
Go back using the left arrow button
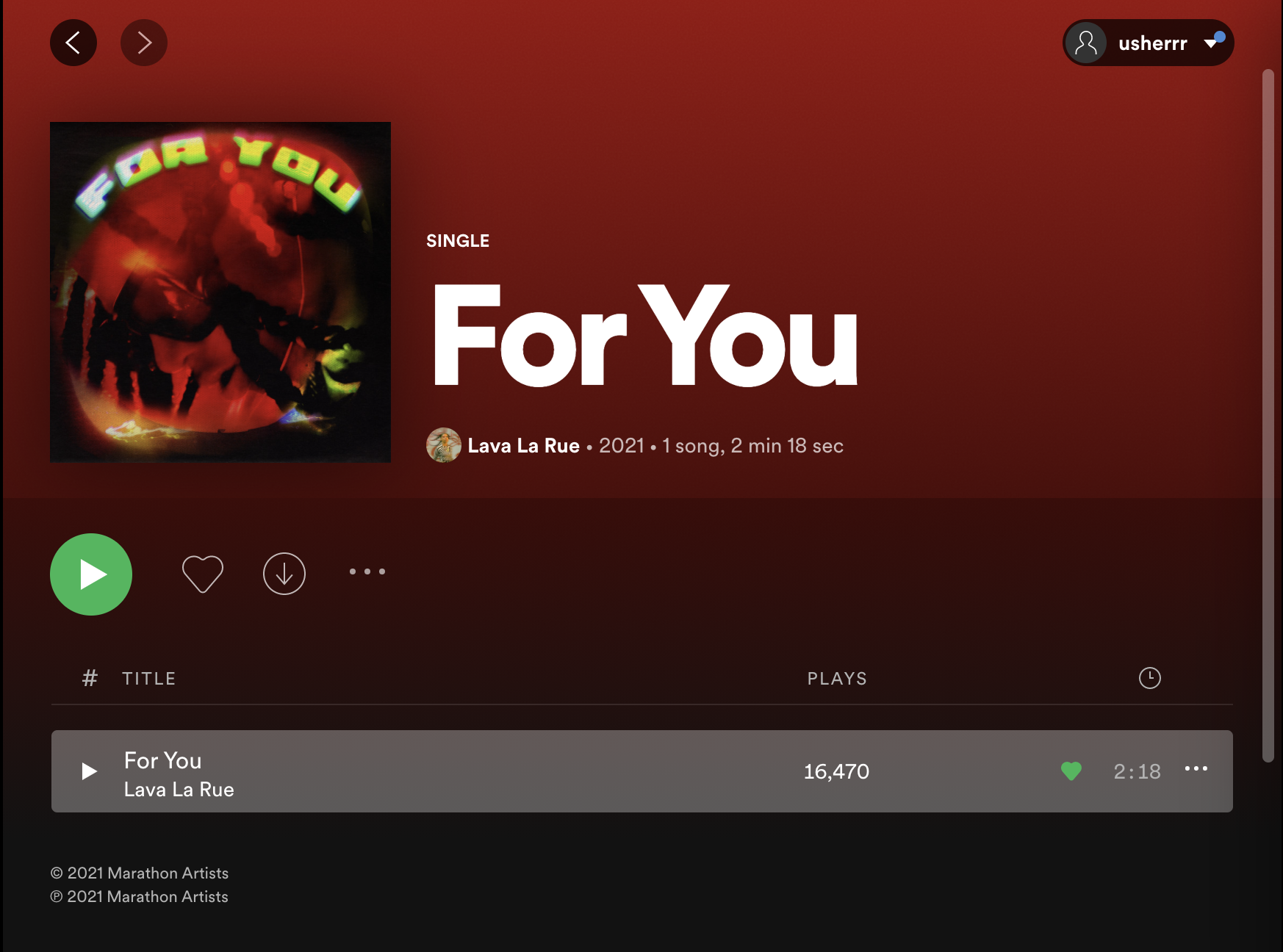click(x=73, y=43)
